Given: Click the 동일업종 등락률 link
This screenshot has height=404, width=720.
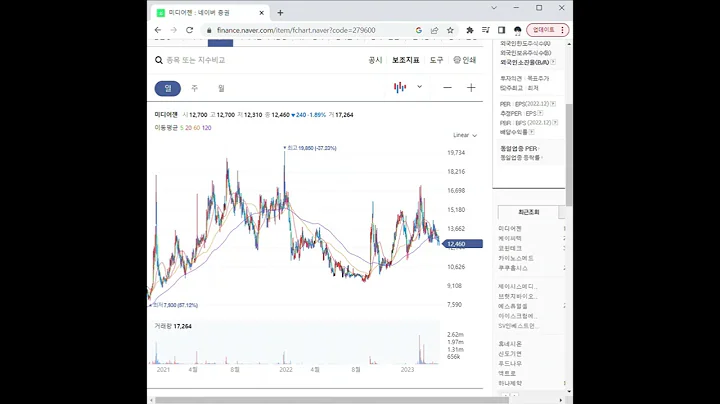Looking at the screenshot, I should pos(520,157).
